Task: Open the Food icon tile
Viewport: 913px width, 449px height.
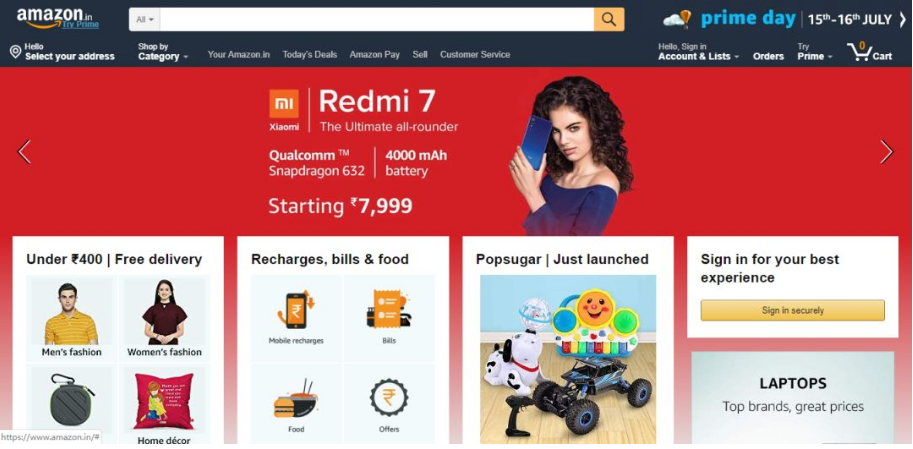Action: (x=296, y=398)
